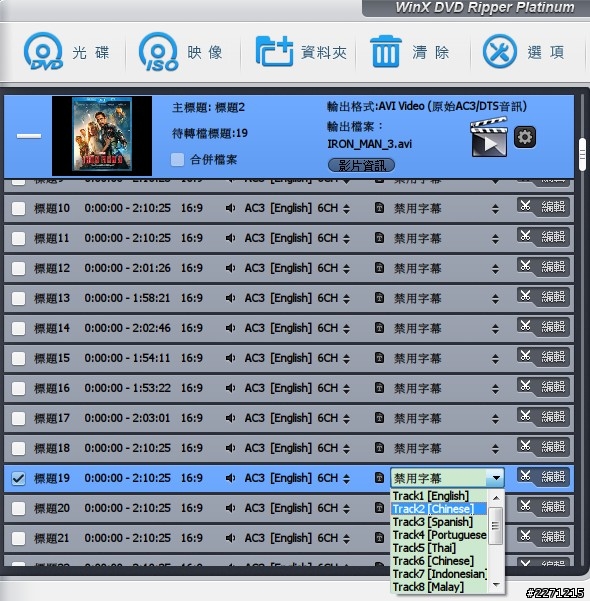Select Track4 [Portuguese] subtitle
Viewport: 590px width, 601px height.
tap(439, 535)
